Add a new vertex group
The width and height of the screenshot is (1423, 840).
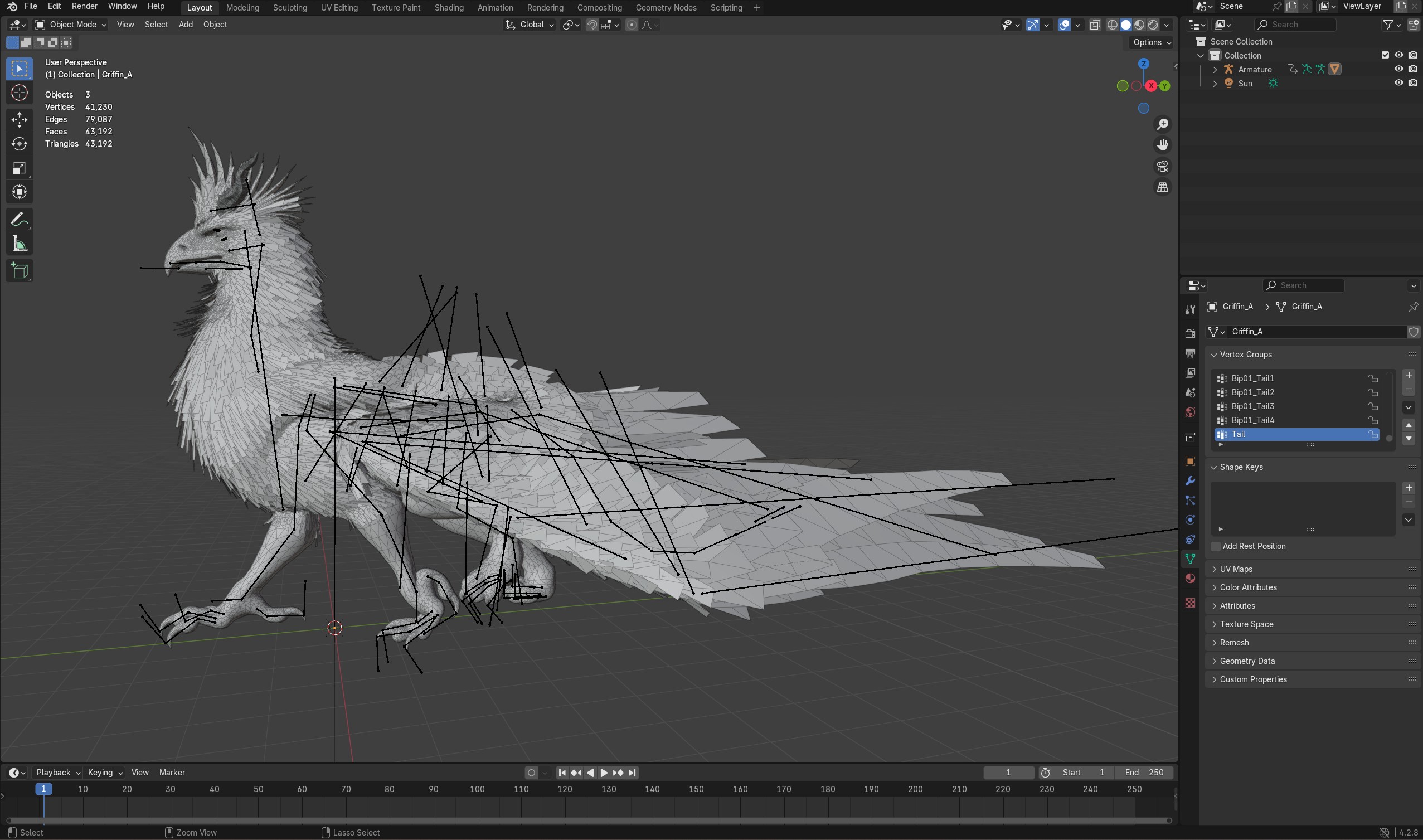tap(1409, 375)
